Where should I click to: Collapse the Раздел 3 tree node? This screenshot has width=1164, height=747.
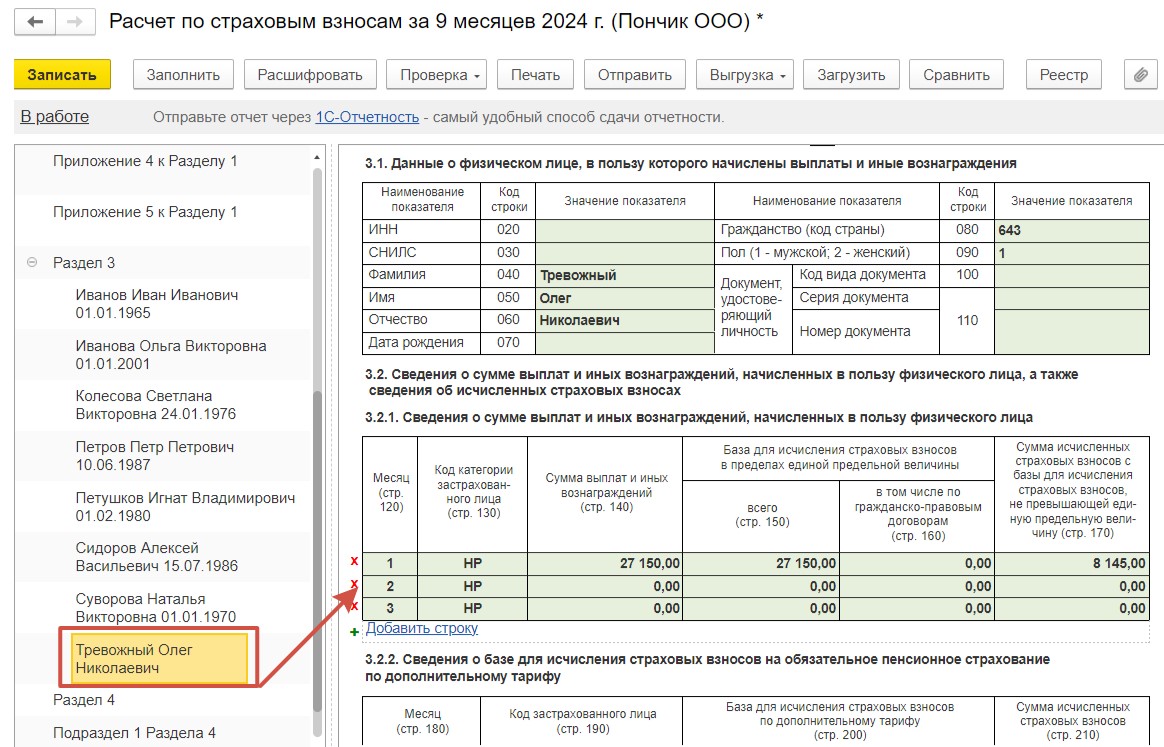coord(32,262)
